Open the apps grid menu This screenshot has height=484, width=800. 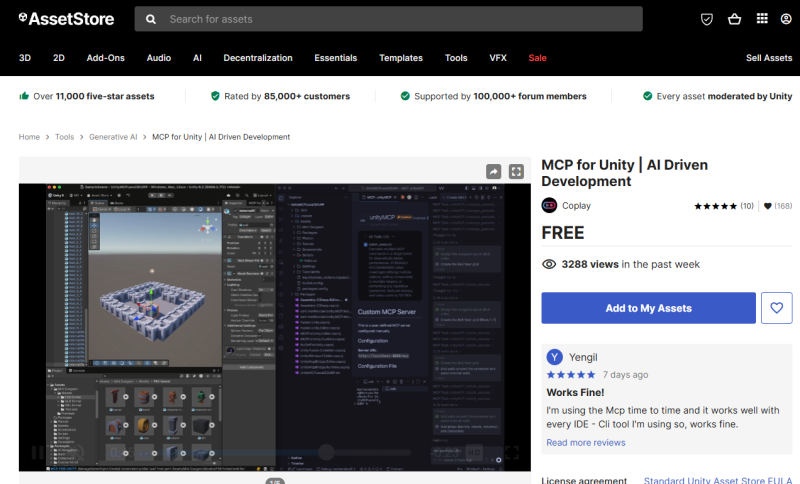(762, 19)
